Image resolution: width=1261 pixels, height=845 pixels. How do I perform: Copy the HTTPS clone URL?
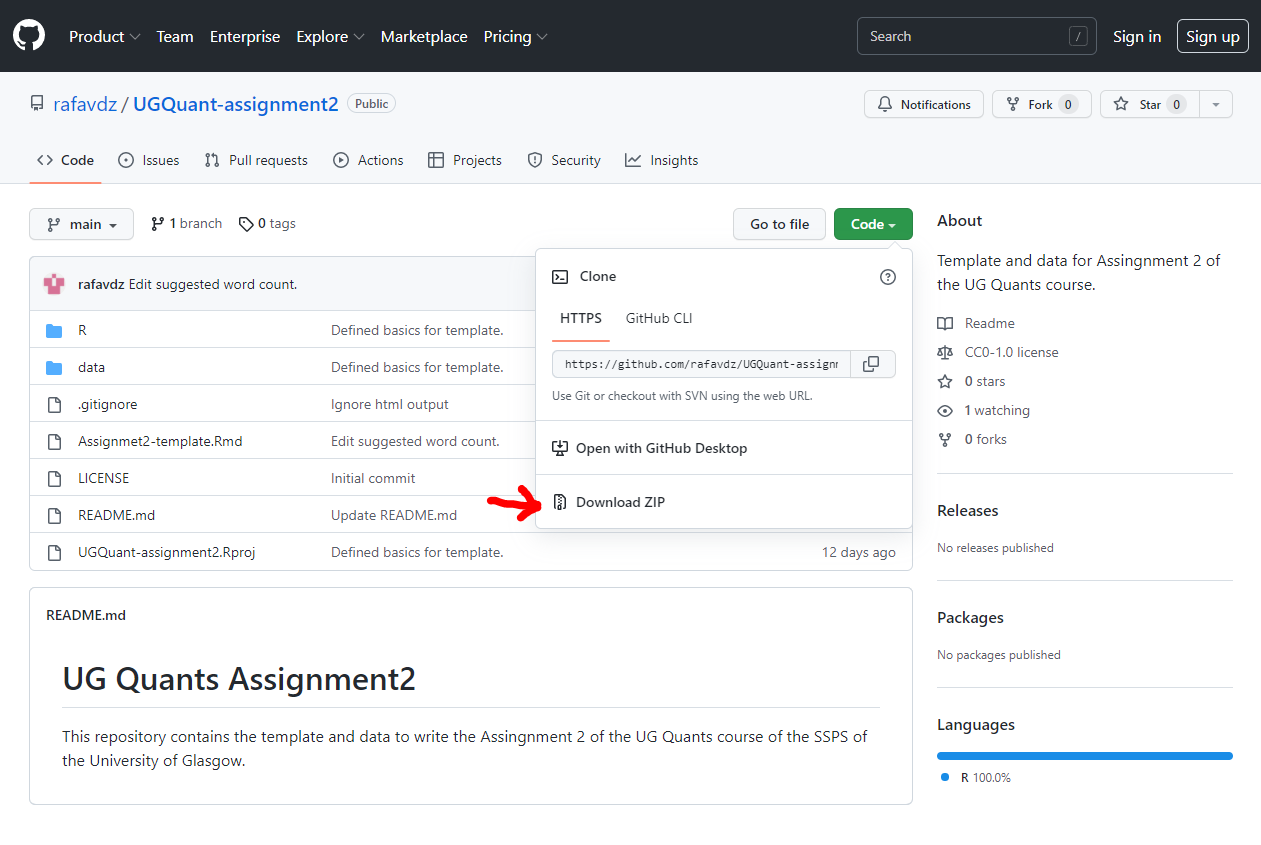click(x=871, y=364)
